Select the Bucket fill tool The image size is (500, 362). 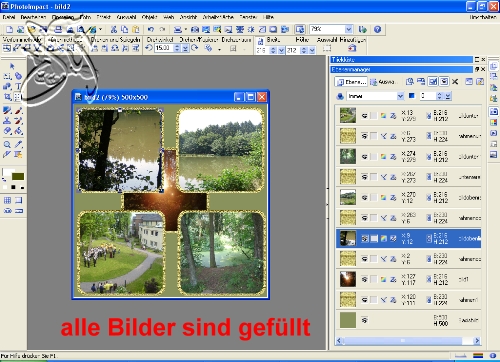point(18,131)
